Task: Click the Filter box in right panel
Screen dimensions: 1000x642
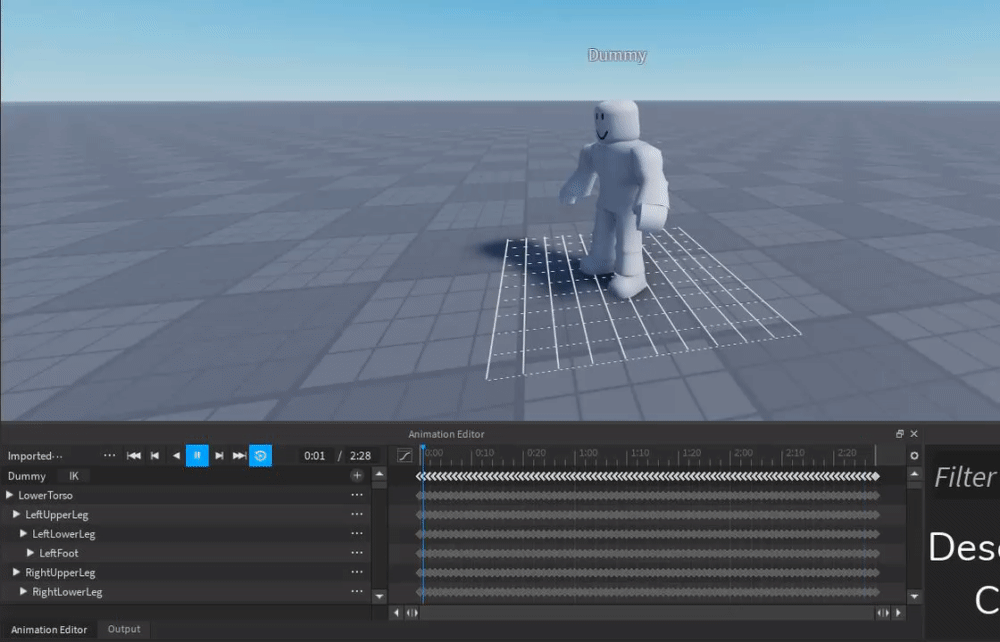Action: pyautogui.click(x=964, y=477)
